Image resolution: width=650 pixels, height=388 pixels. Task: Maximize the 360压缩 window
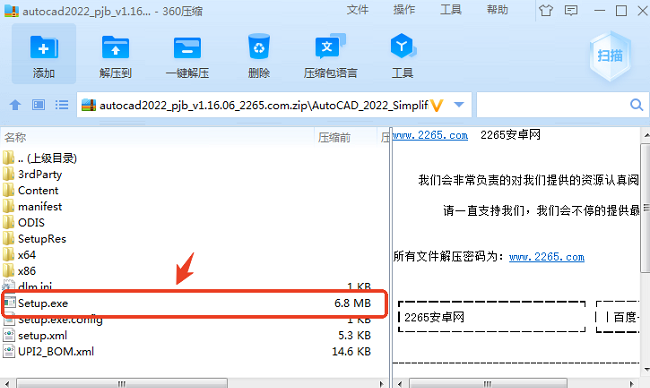point(621,10)
